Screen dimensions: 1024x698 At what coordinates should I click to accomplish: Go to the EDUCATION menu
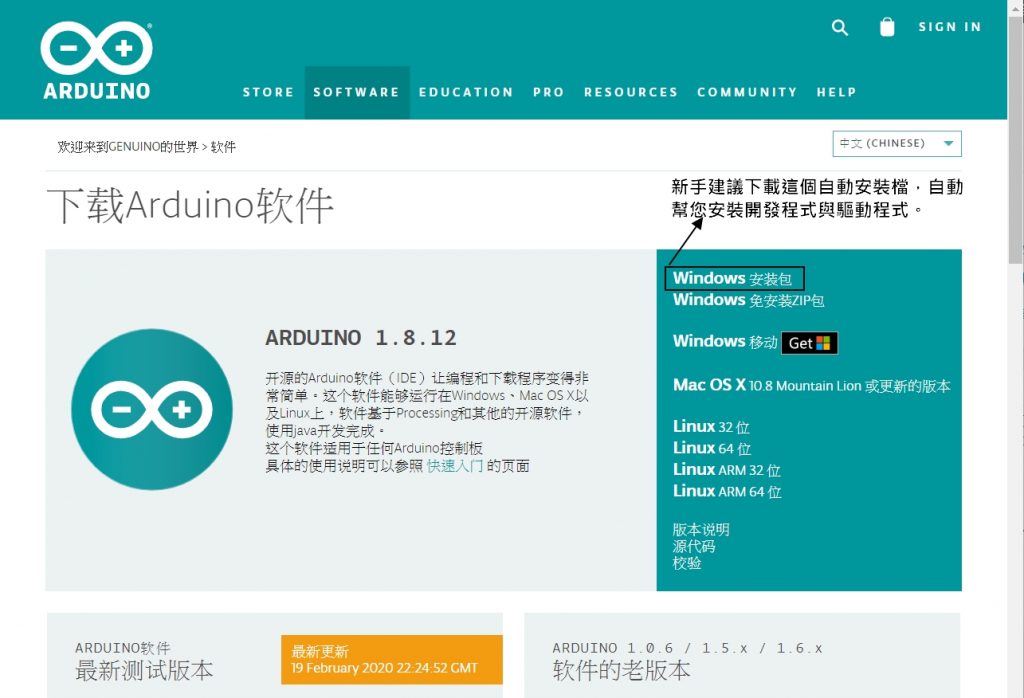466,92
